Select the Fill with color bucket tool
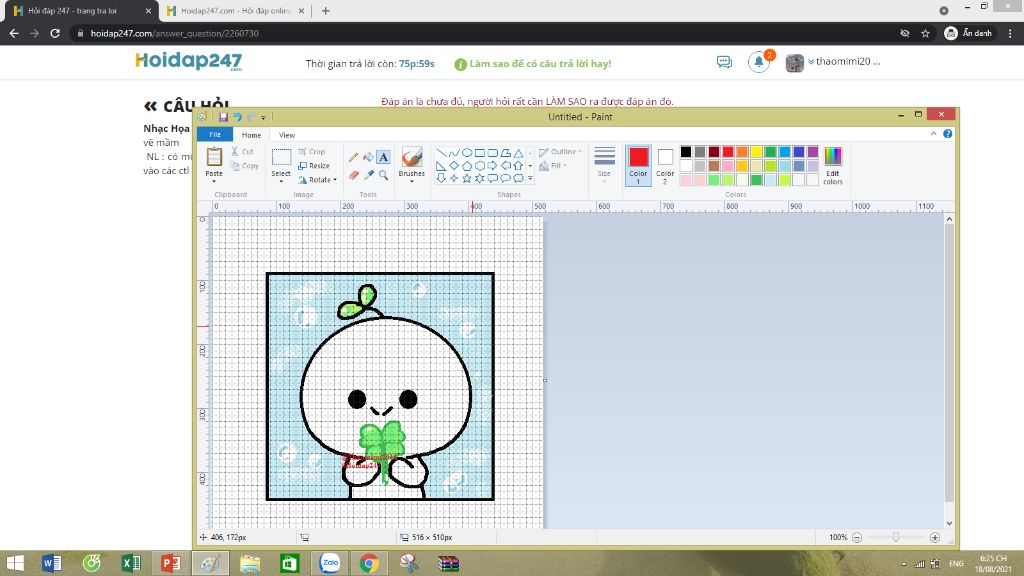The image size is (1024, 576). 368,157
